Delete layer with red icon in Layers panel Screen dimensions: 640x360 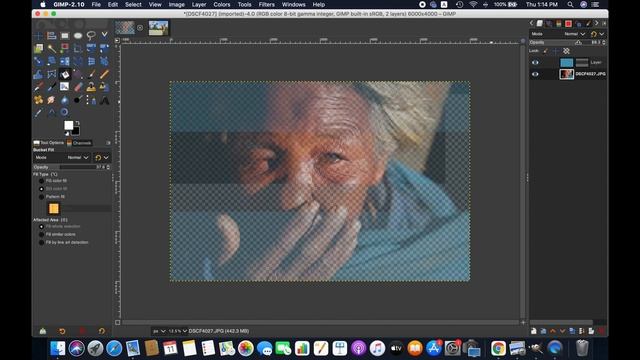click(601, 331)
